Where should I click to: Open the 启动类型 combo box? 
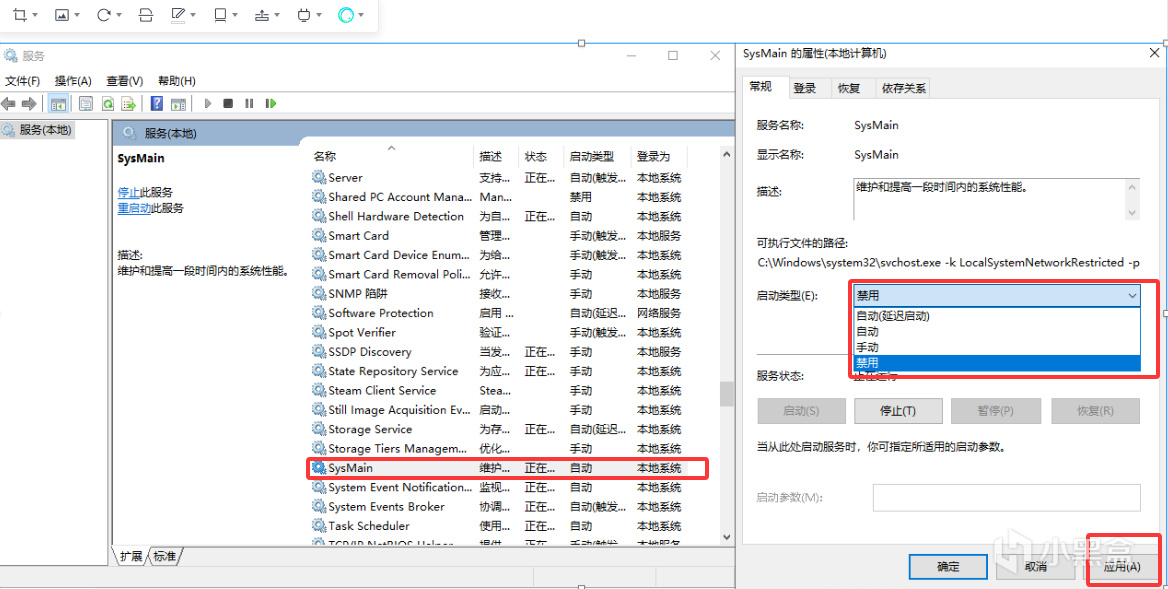tap(997, 296)
